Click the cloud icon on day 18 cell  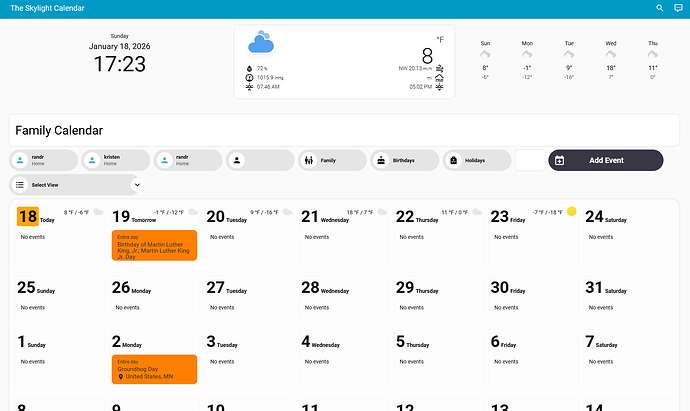[x=98, y=212]
